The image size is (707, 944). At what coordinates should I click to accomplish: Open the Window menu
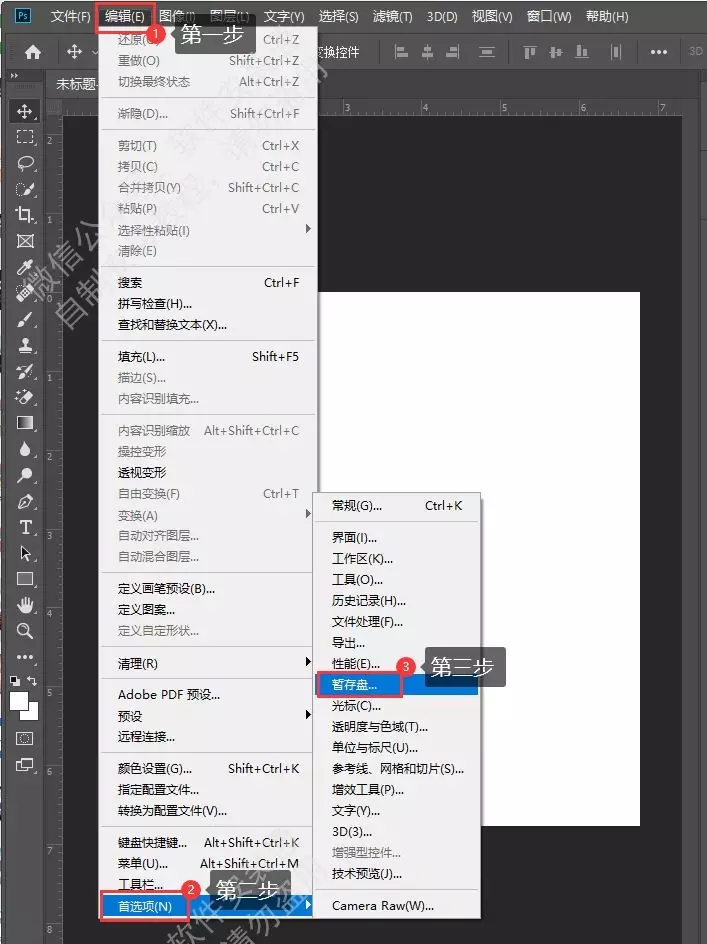pos(549,16)
